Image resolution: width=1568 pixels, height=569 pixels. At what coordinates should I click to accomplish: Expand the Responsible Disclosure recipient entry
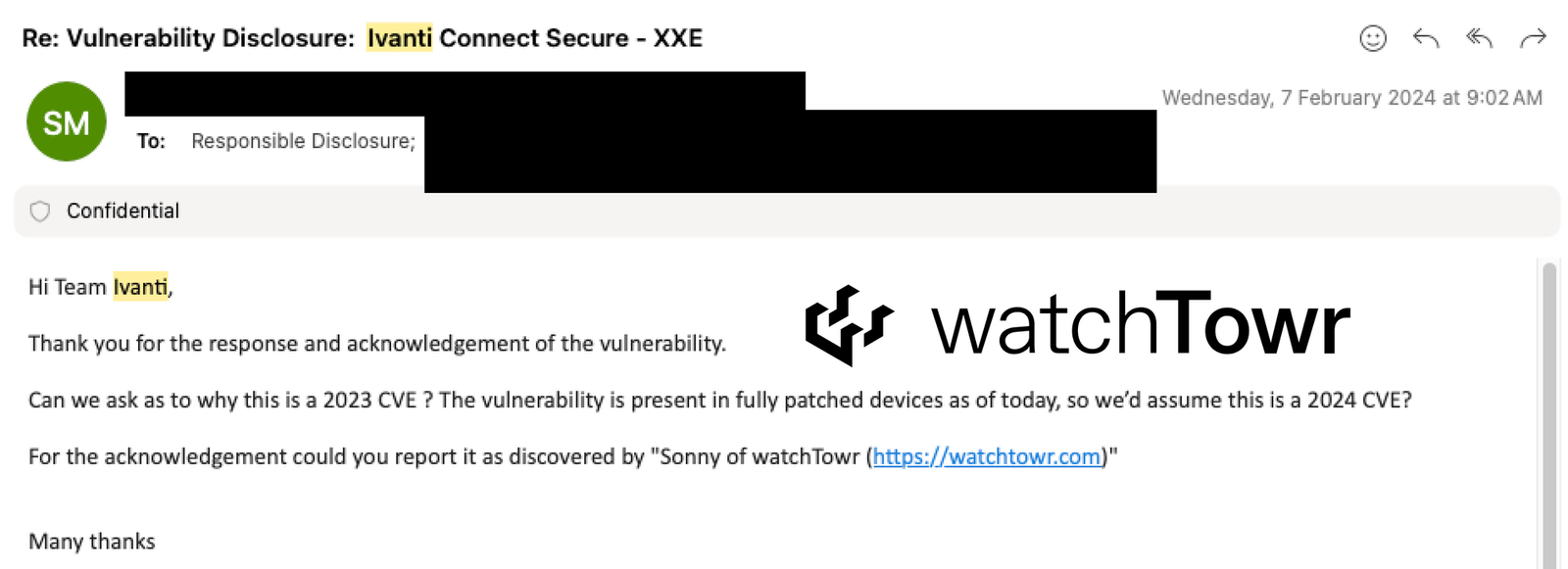point(302,141)
